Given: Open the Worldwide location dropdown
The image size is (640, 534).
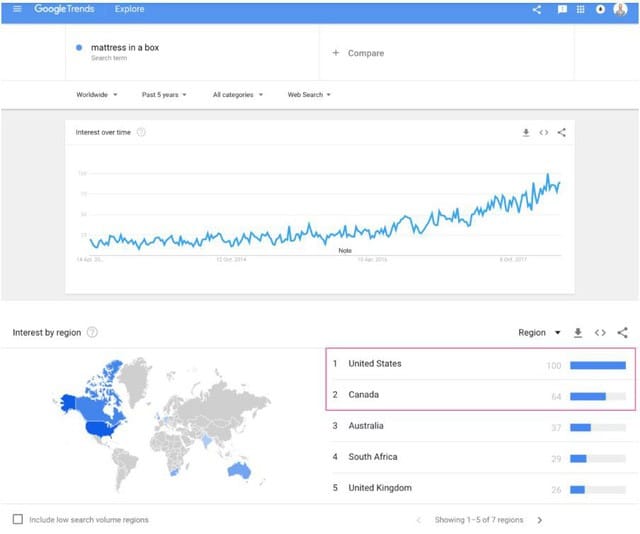Looking at the screenshot, I should pos(97,95).
